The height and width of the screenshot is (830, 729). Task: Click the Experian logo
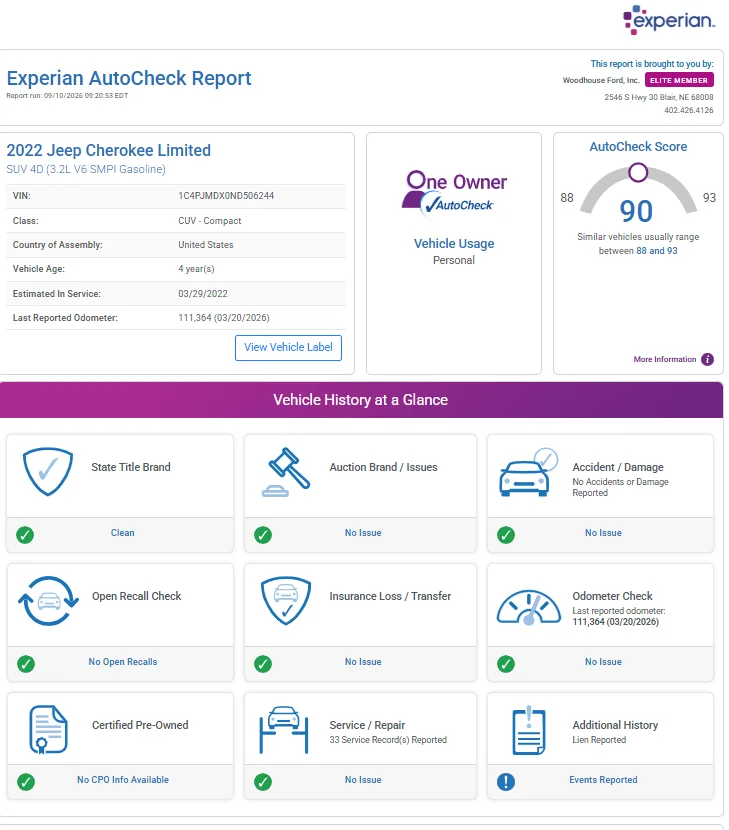point(669,20)
